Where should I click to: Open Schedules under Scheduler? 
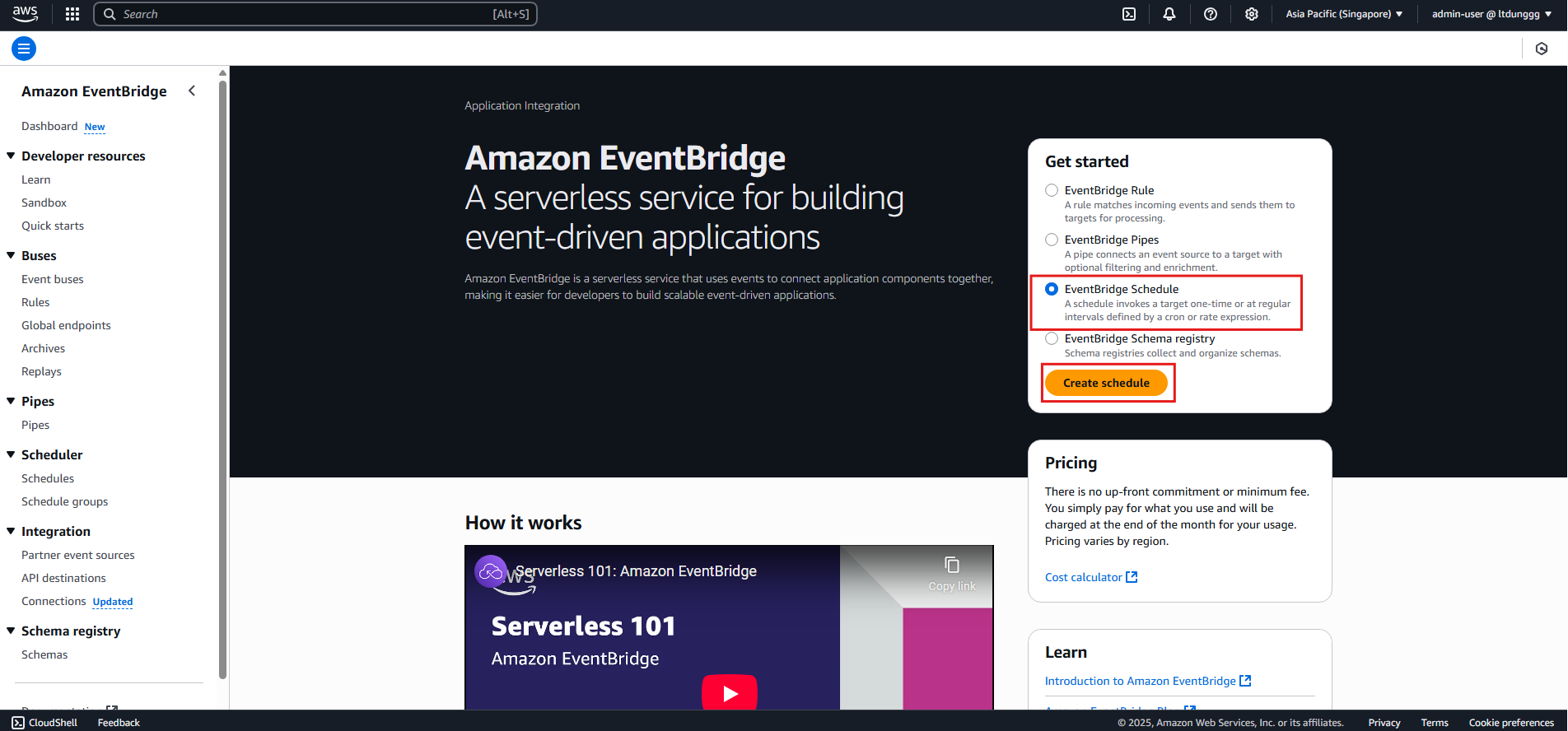coord(48,478)
